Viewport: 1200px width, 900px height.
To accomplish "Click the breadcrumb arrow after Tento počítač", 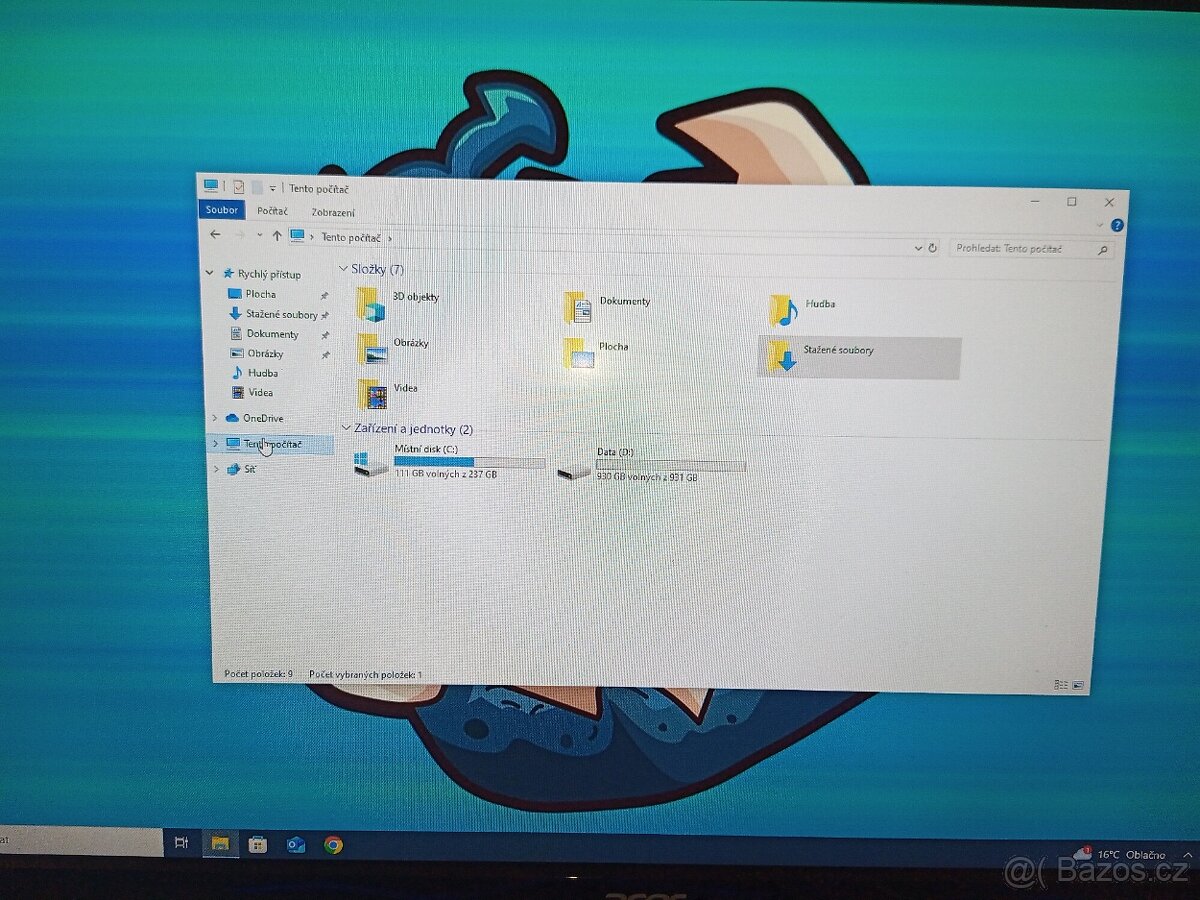I will (x=389, y=239).
